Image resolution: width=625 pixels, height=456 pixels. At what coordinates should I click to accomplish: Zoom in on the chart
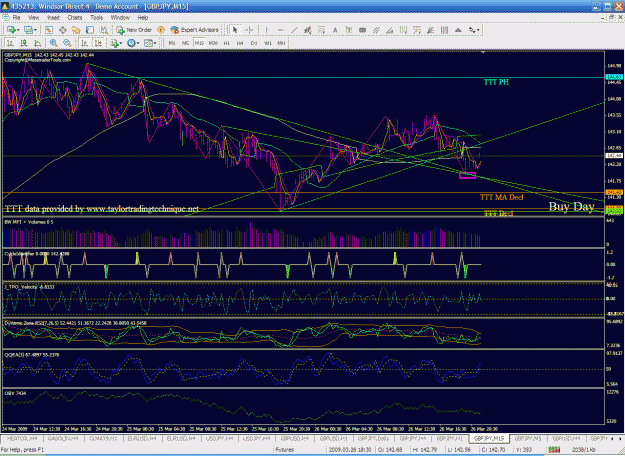click(53, 43)
